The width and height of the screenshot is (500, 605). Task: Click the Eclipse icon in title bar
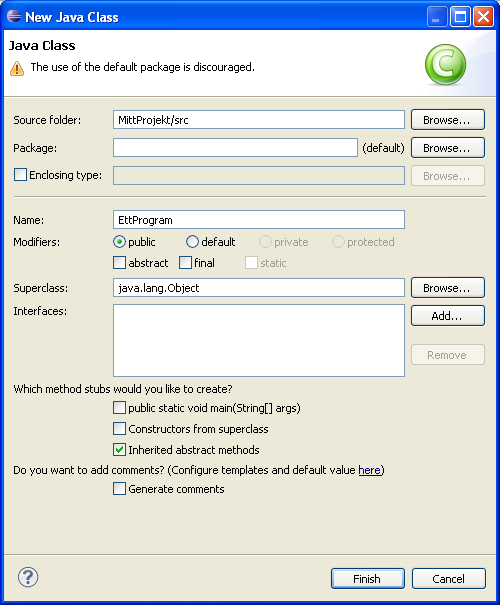pyautogui.click(x=14, y=16)
